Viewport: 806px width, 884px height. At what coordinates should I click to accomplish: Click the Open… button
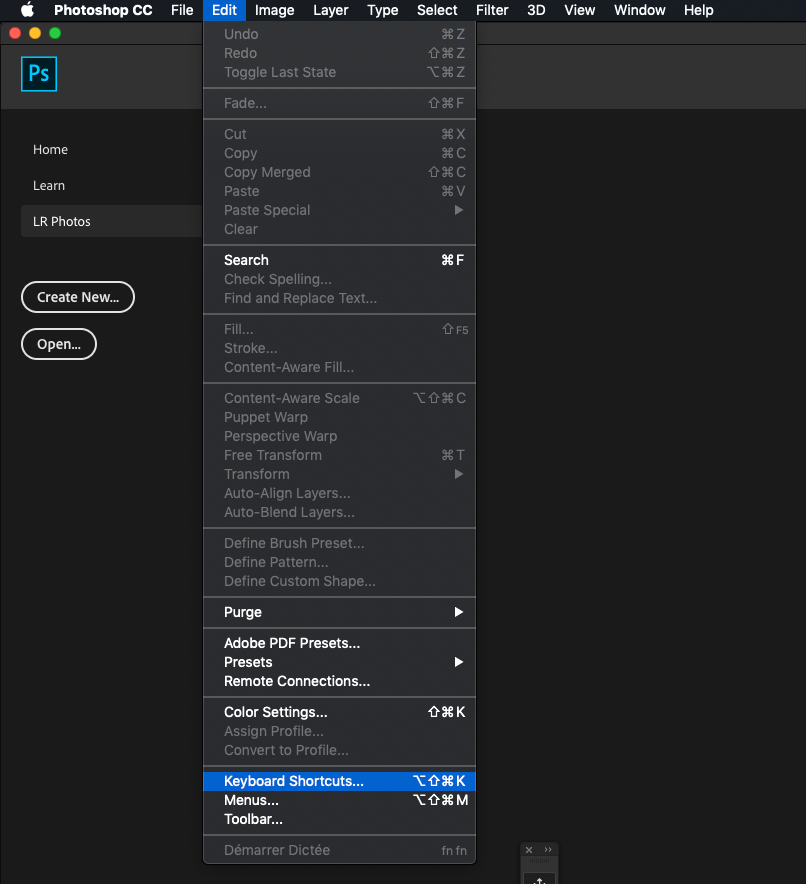(59, 344)
